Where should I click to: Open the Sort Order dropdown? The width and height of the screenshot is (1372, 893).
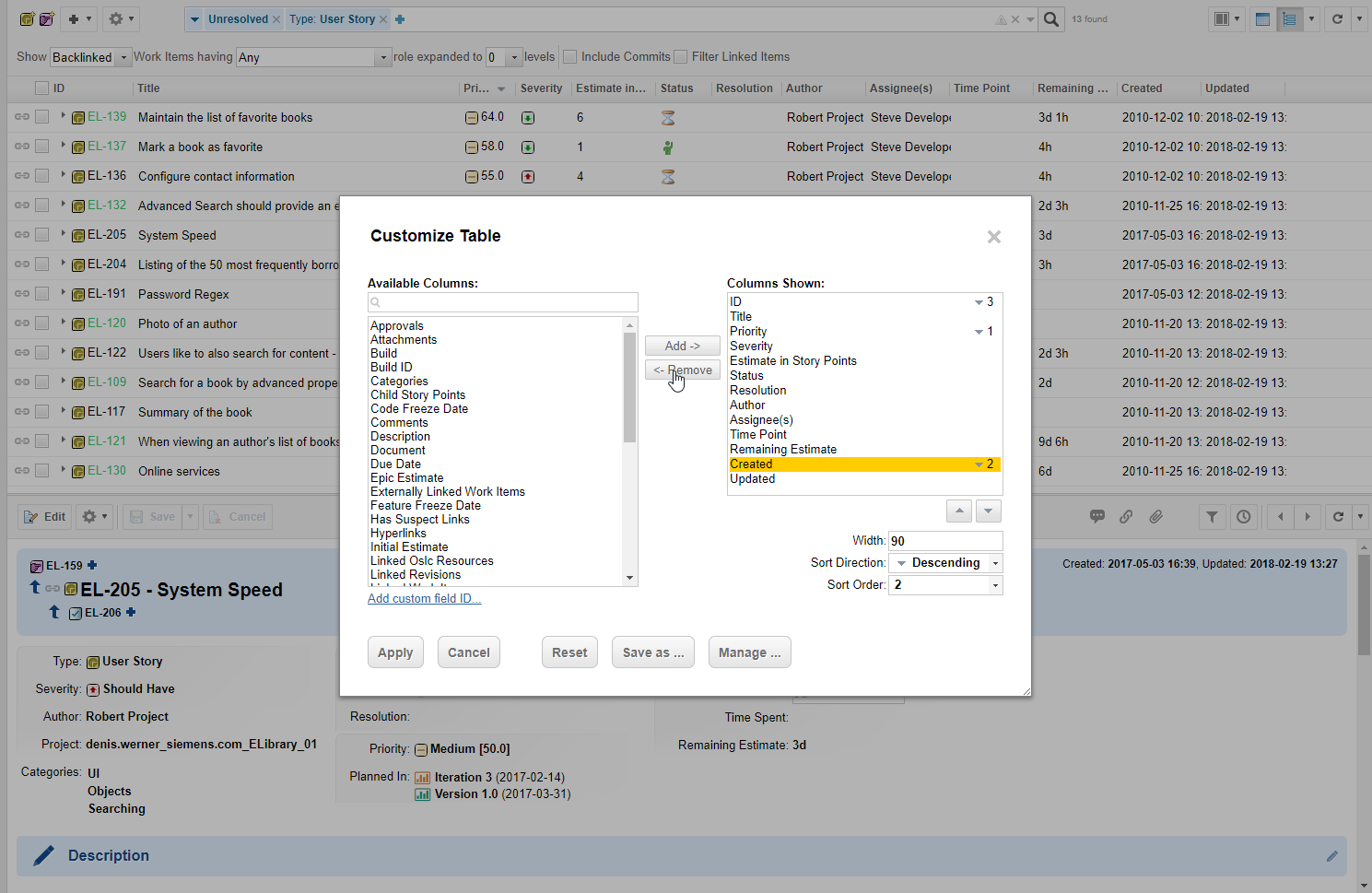pyautogui.click(x=945, y=585)
